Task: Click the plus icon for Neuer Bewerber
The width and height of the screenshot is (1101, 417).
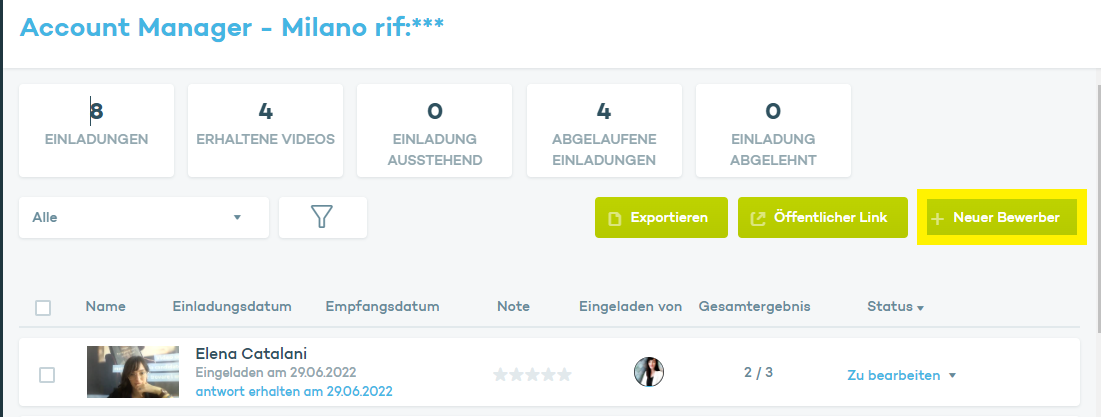Action: 937,218
